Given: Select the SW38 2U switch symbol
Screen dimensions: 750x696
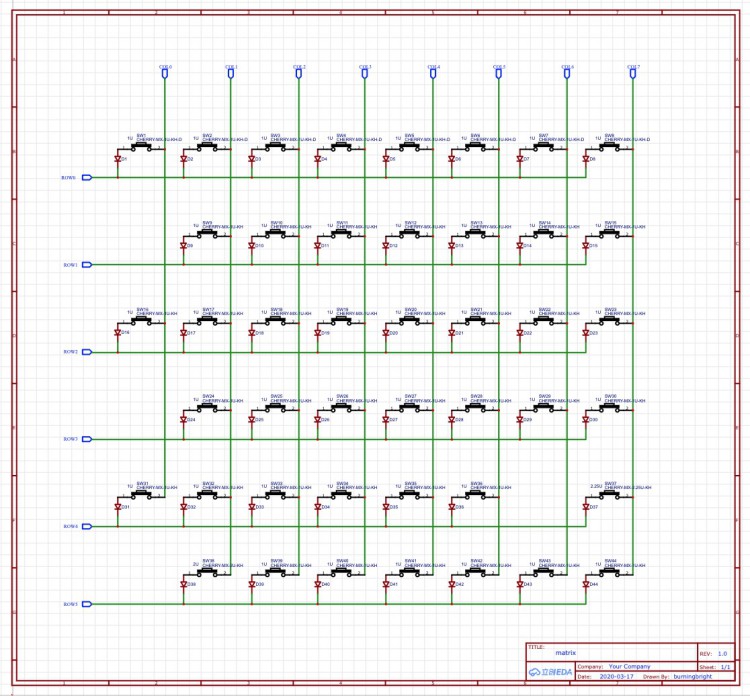Looking at the screenshot, I should 208,573.
